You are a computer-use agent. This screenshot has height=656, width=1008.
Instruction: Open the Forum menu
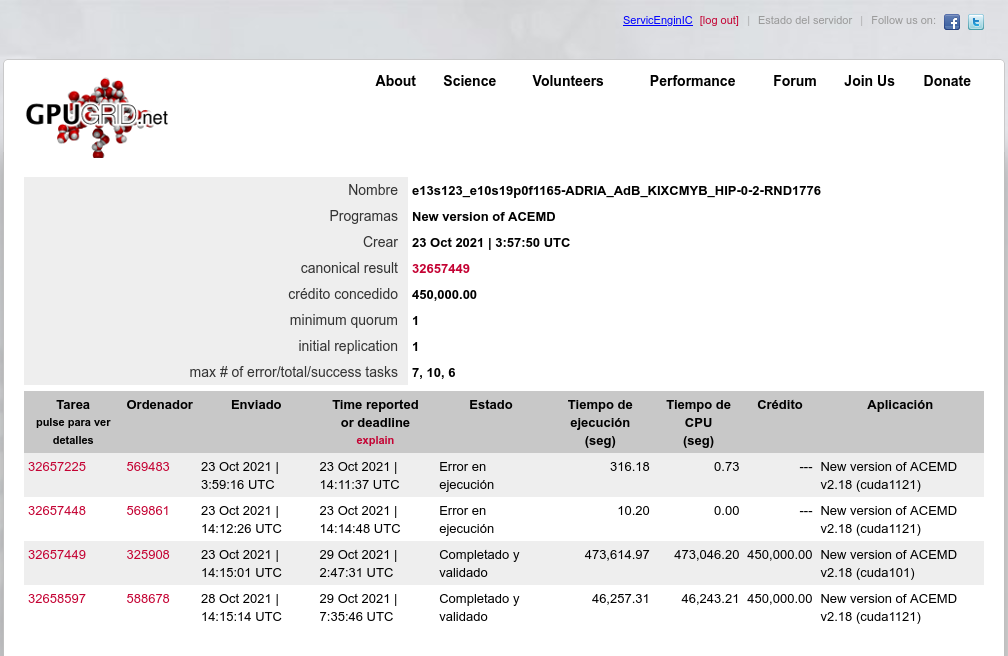tap(795, 81)
